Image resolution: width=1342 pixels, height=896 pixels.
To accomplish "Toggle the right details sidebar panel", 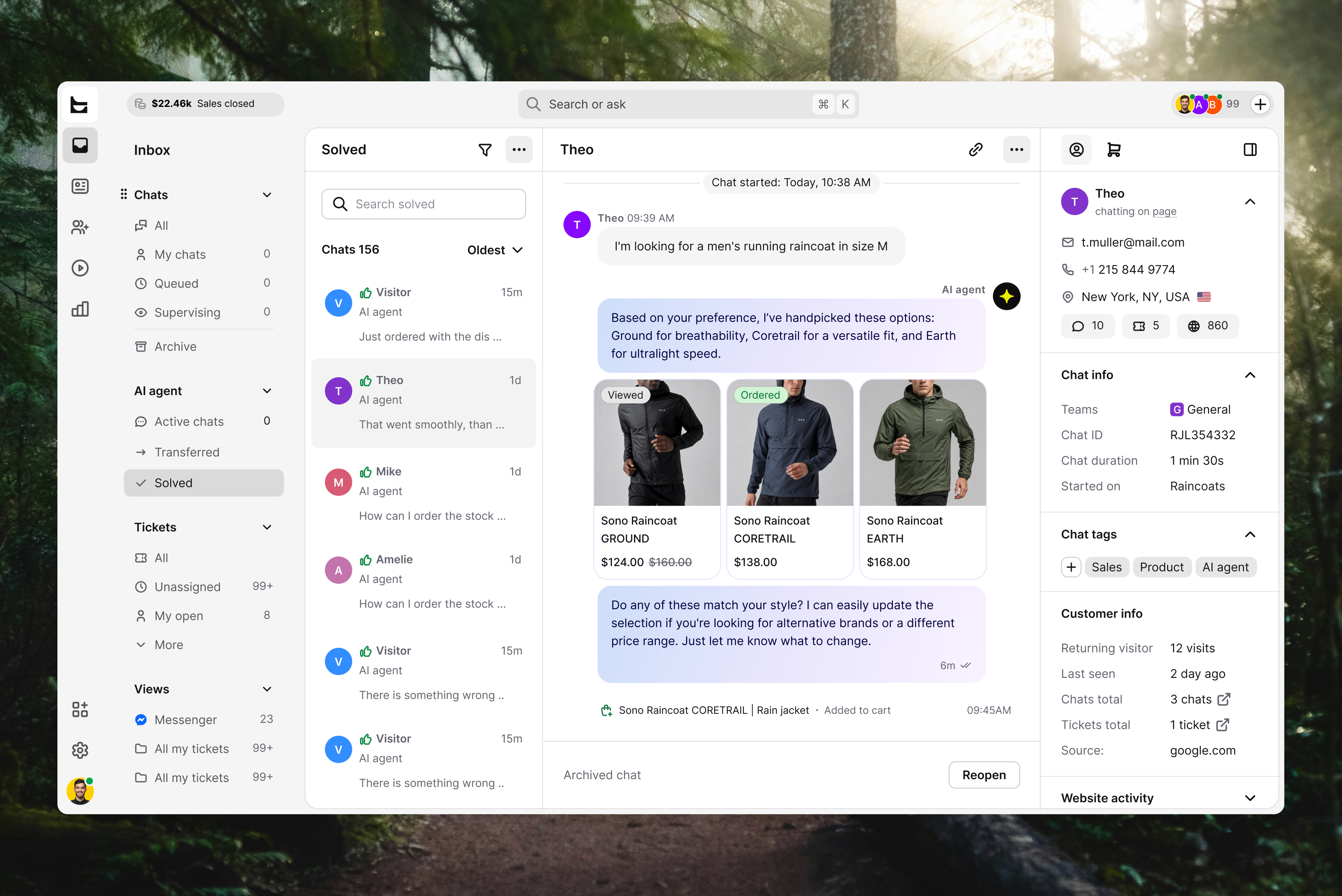I will click(1250, 150).
